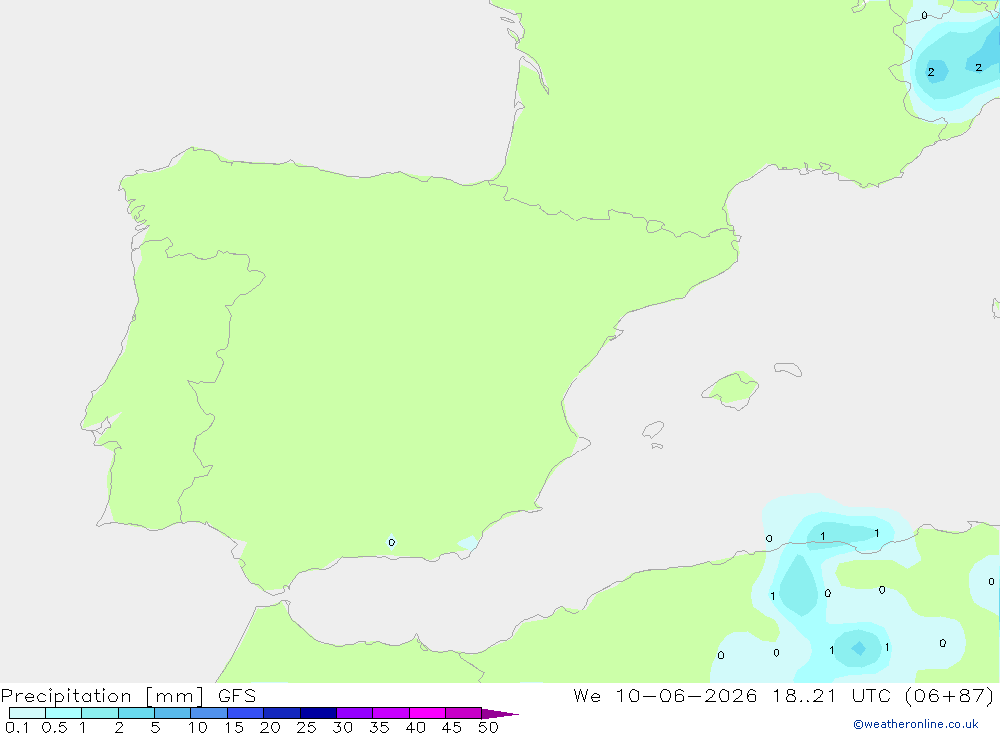Click the 'GFS' model label
Viewport: 1000px width, 733px height.
[237, 696]
